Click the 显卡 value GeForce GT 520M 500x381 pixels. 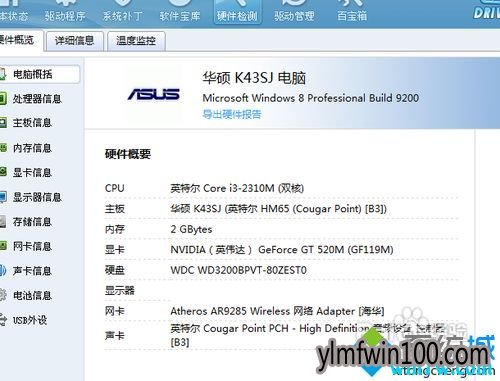click(x=282, y=250)
